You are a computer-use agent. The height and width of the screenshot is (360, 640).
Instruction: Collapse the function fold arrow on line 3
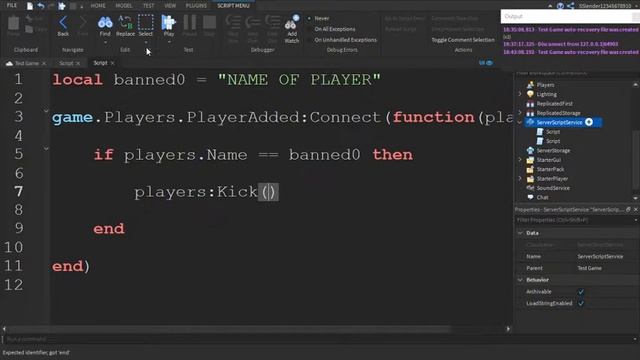[46, 111]
